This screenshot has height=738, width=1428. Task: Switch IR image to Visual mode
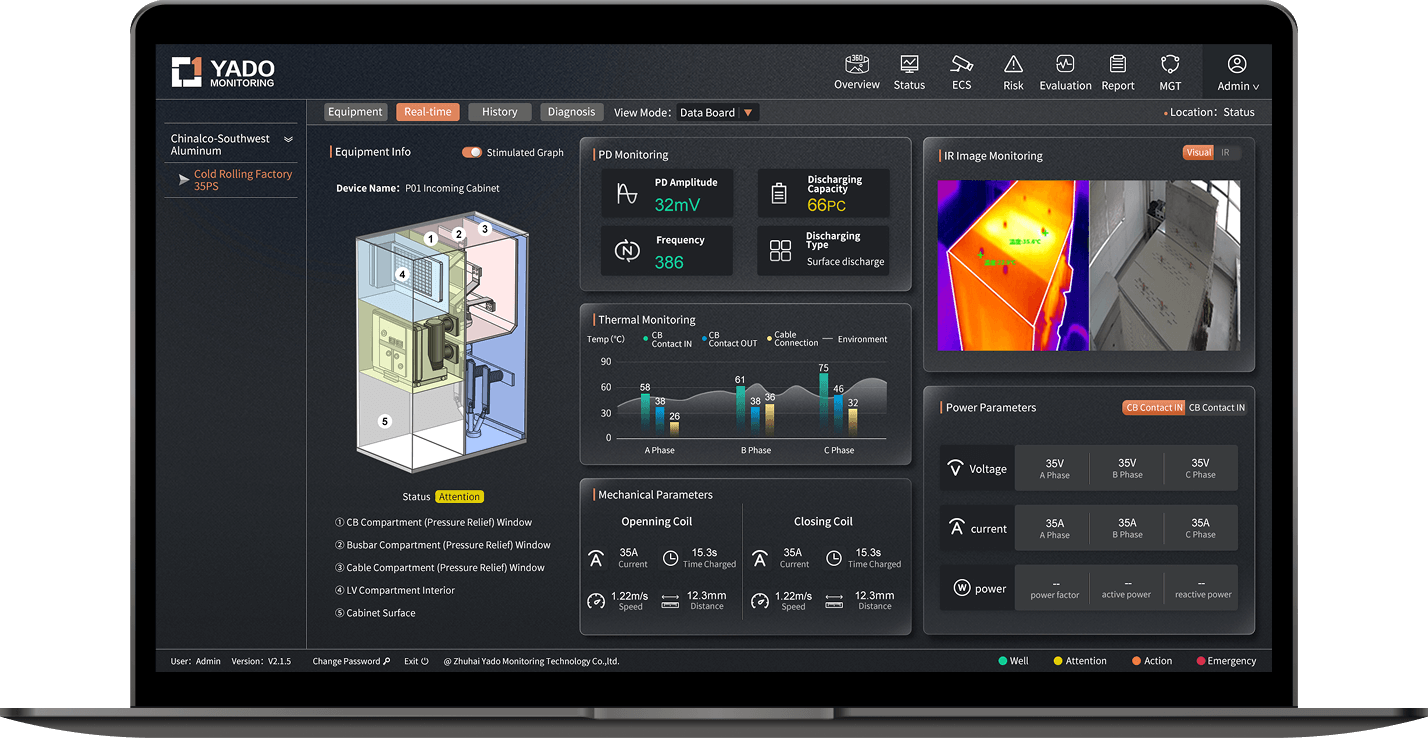pyautogui.click(x=1198, y=153)
